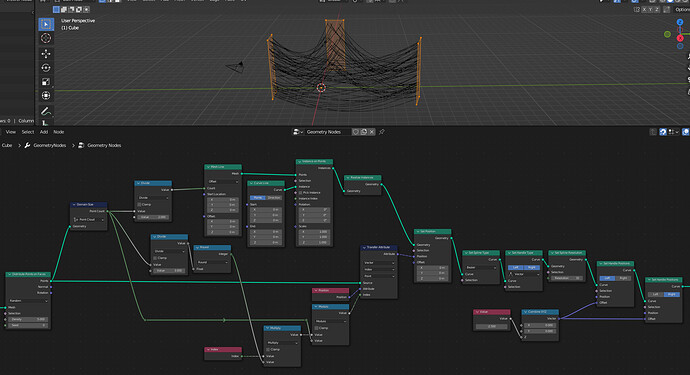
Task: Open node editor Select menu
Action: pos(28,132)
